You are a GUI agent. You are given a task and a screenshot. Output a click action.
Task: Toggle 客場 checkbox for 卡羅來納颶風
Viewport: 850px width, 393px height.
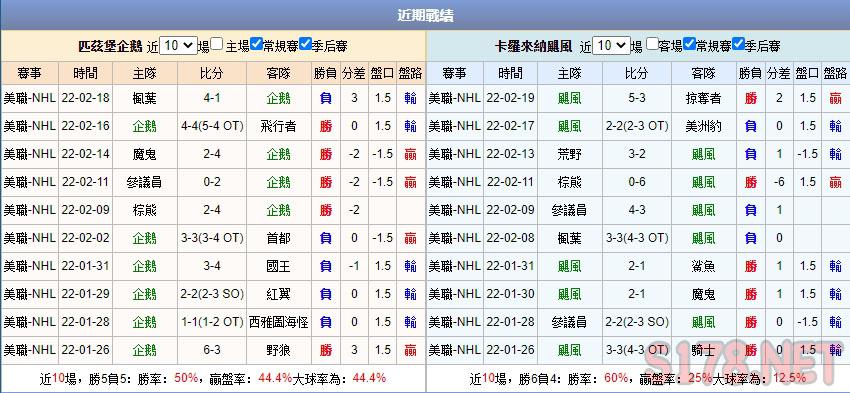tap(653, 44)
